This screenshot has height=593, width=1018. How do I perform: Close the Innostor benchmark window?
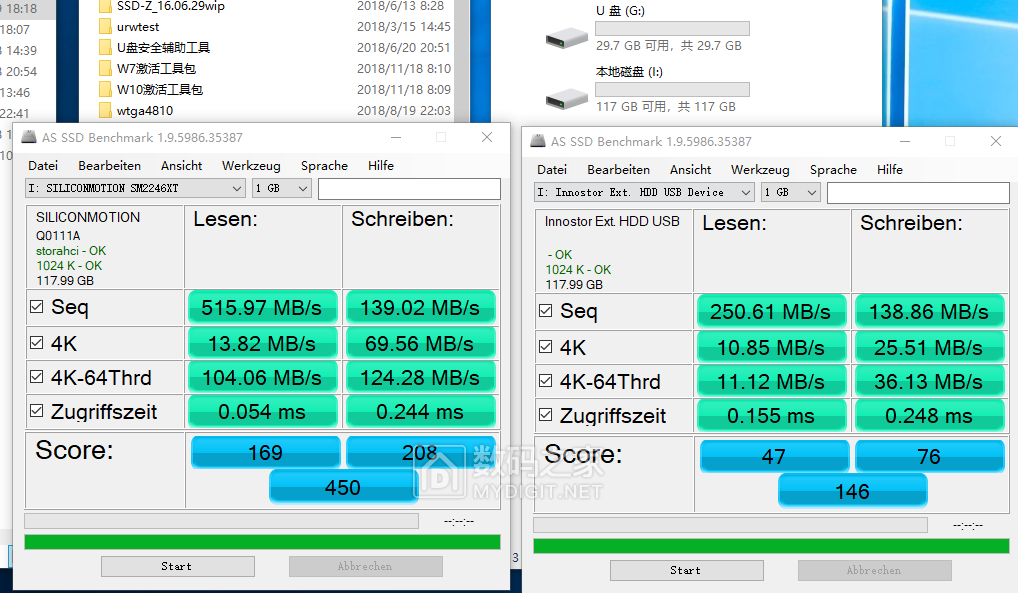pyautogui.click(x=996, y=141)
